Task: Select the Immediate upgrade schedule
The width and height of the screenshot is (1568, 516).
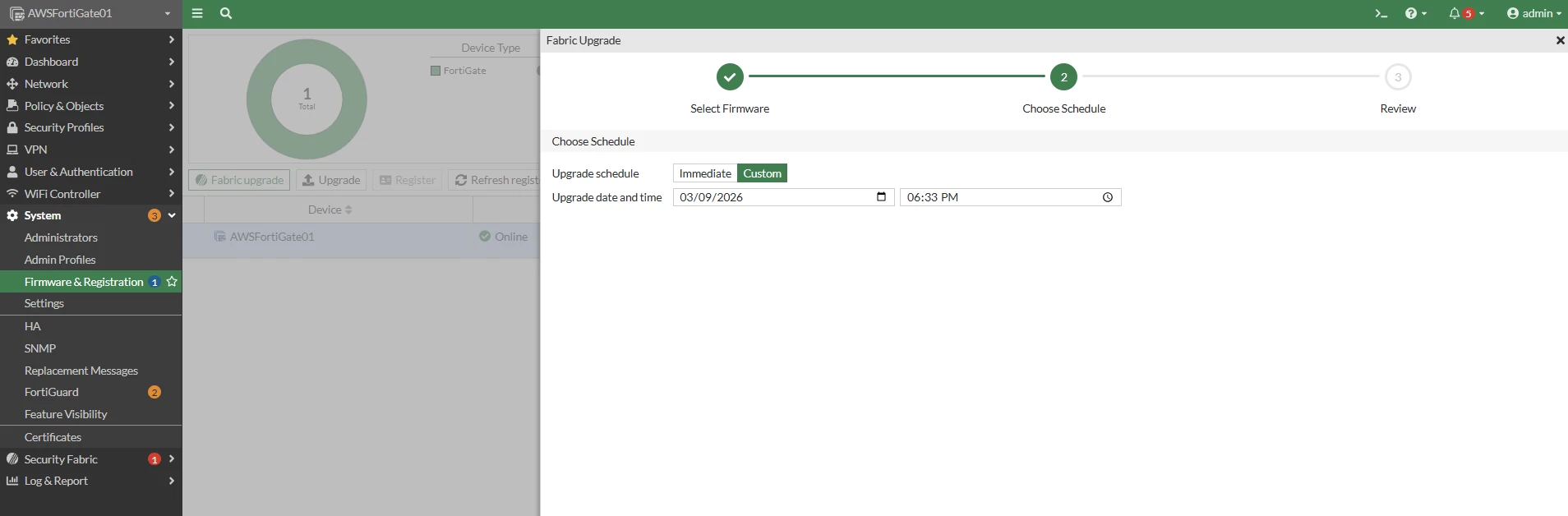Action: coord(705,173)
